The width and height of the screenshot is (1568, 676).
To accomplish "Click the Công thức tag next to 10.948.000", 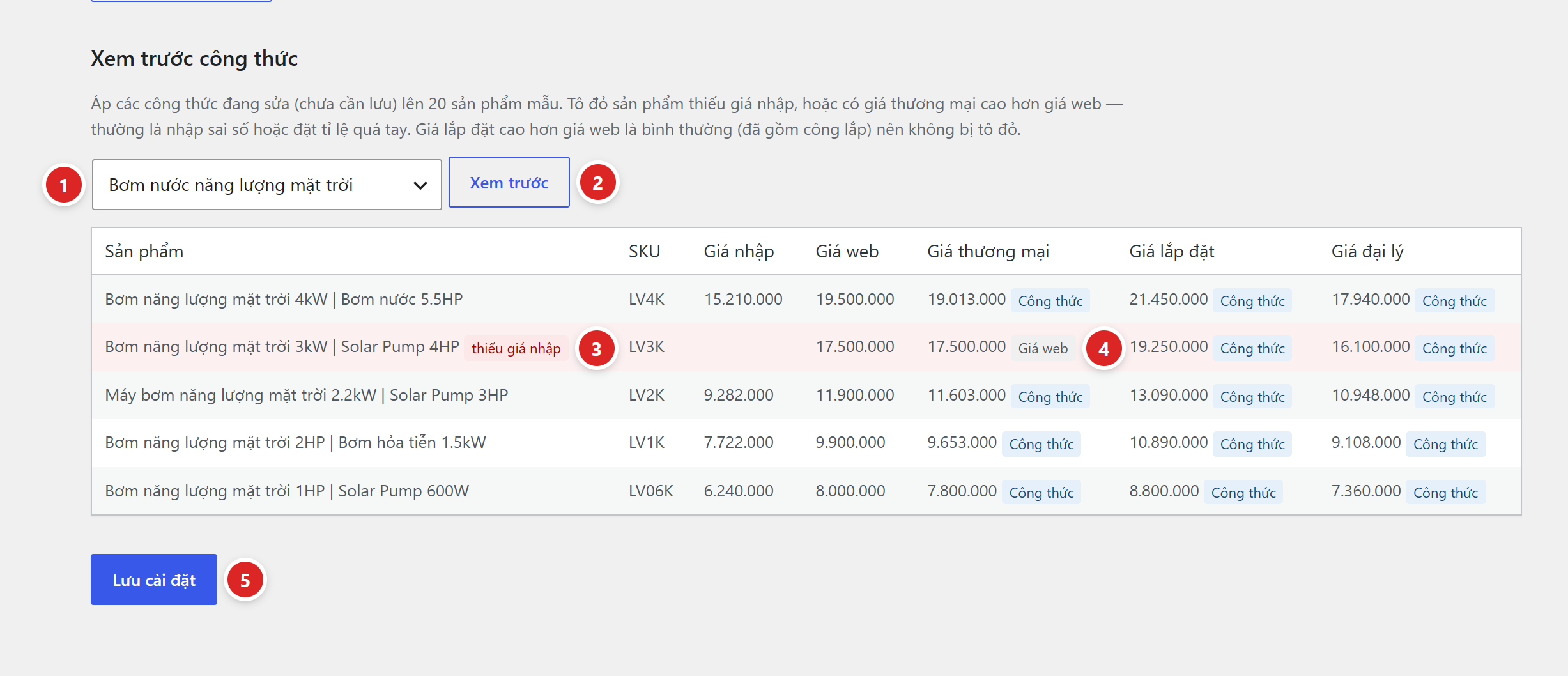I will tap(1454, 397).
